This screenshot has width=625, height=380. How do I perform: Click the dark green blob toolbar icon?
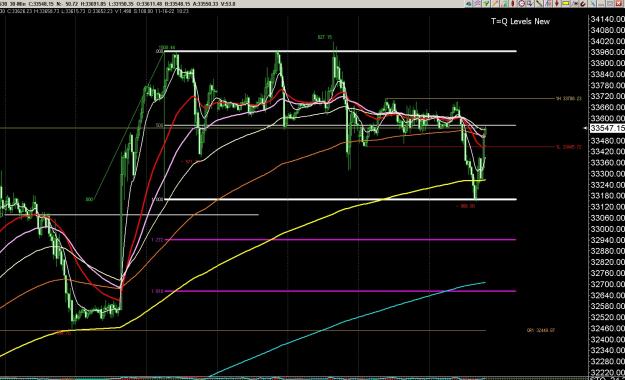point(468,4)
